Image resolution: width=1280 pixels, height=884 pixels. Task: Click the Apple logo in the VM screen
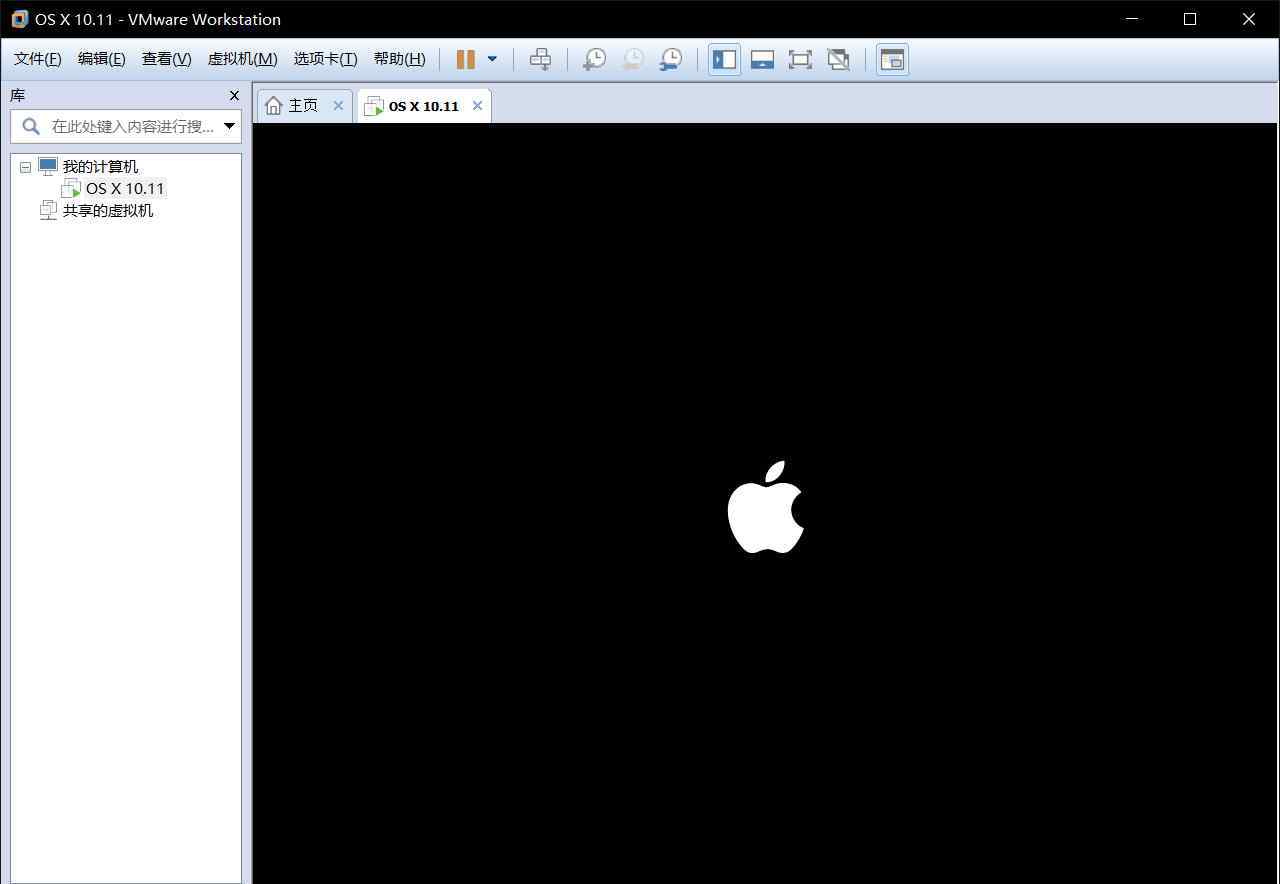click(765, 507)
